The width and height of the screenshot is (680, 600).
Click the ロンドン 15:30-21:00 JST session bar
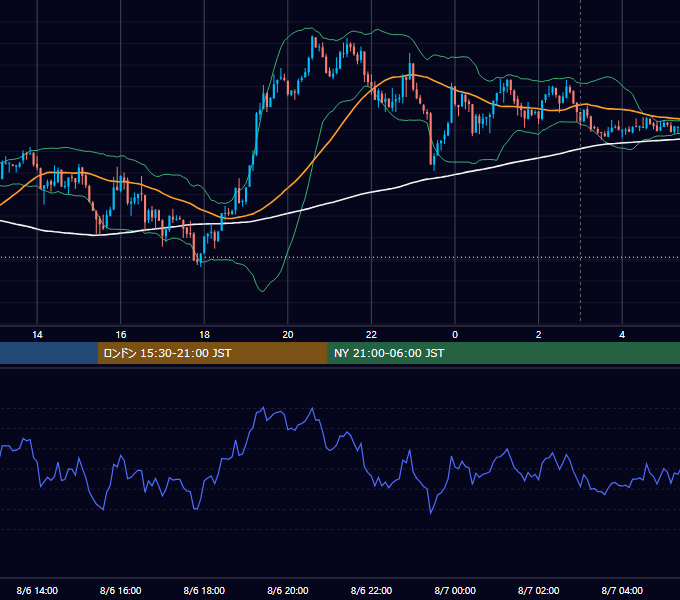pyautogui.click(x=212, y=353)
